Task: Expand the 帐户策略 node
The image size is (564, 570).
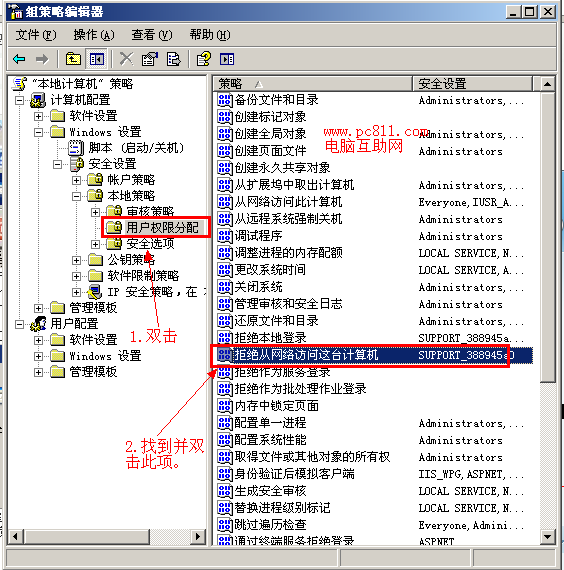Action: click(x=76, y=180)
